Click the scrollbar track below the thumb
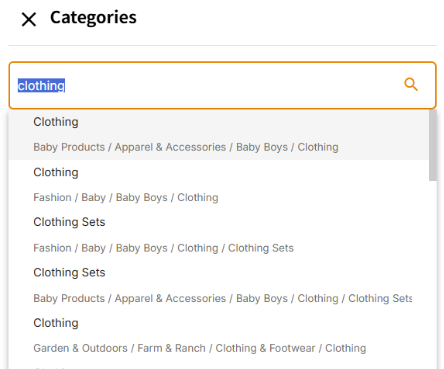The height and width of the screenshot is (369, 444). coord(433,273)
